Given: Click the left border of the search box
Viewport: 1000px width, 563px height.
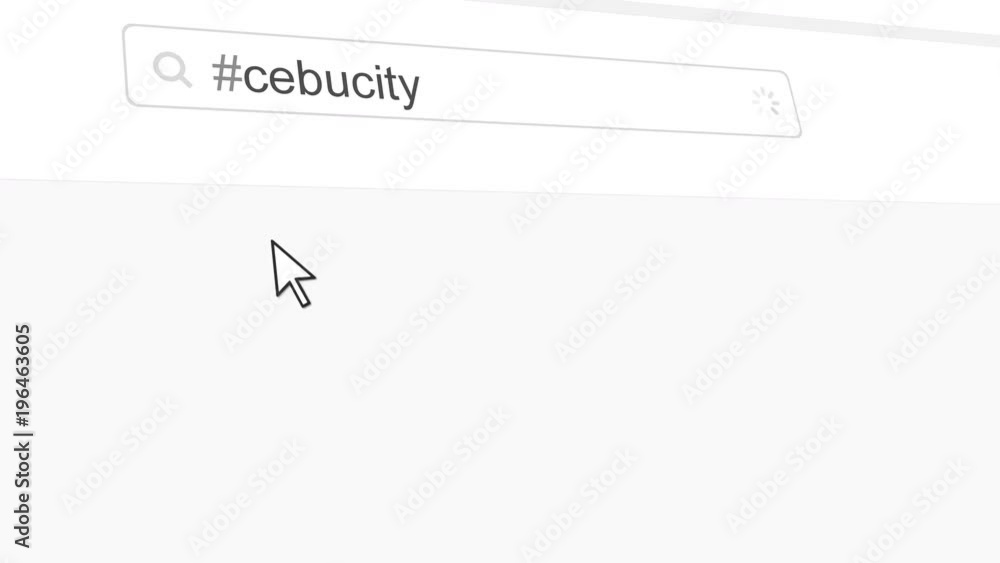Looking at the screenshot, I should tap(126, 66).
